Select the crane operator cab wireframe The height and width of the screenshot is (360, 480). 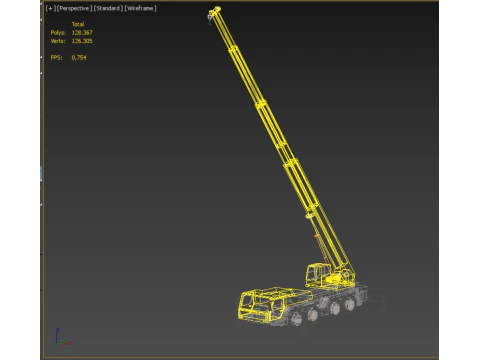318,275
